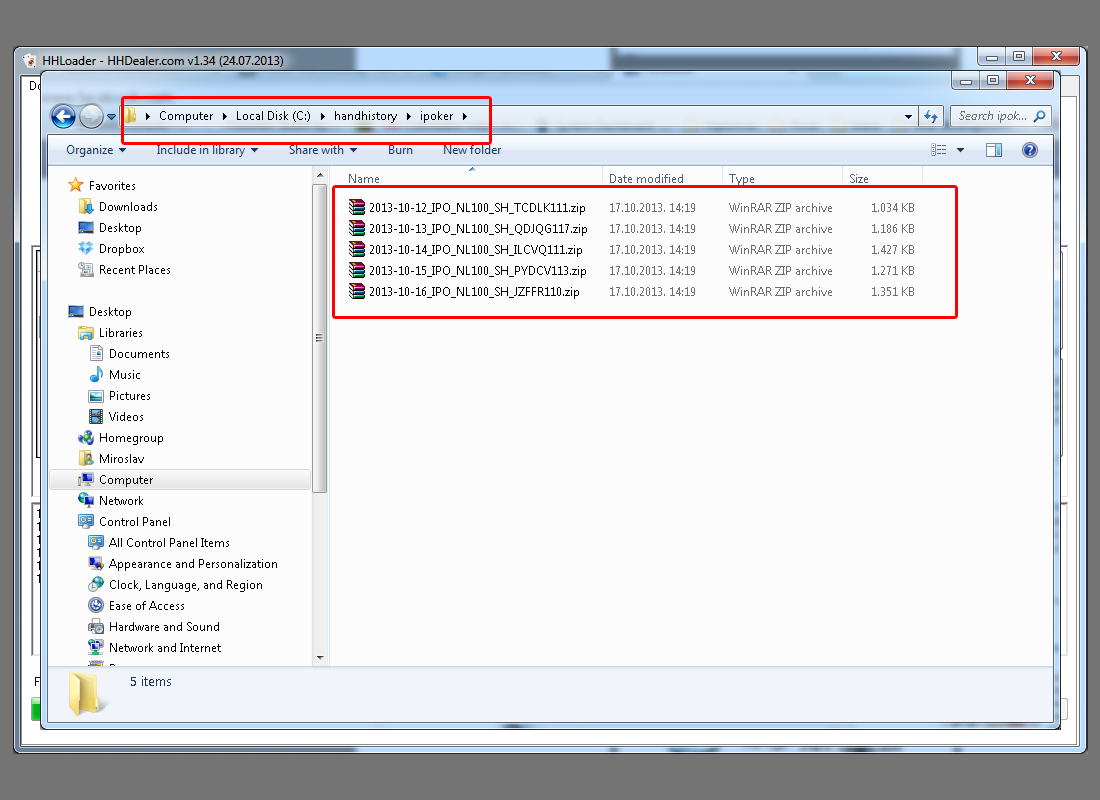1100x800 pixels.
Task: Open the Homegroup item in navigation pane
Action: point(130,438)
